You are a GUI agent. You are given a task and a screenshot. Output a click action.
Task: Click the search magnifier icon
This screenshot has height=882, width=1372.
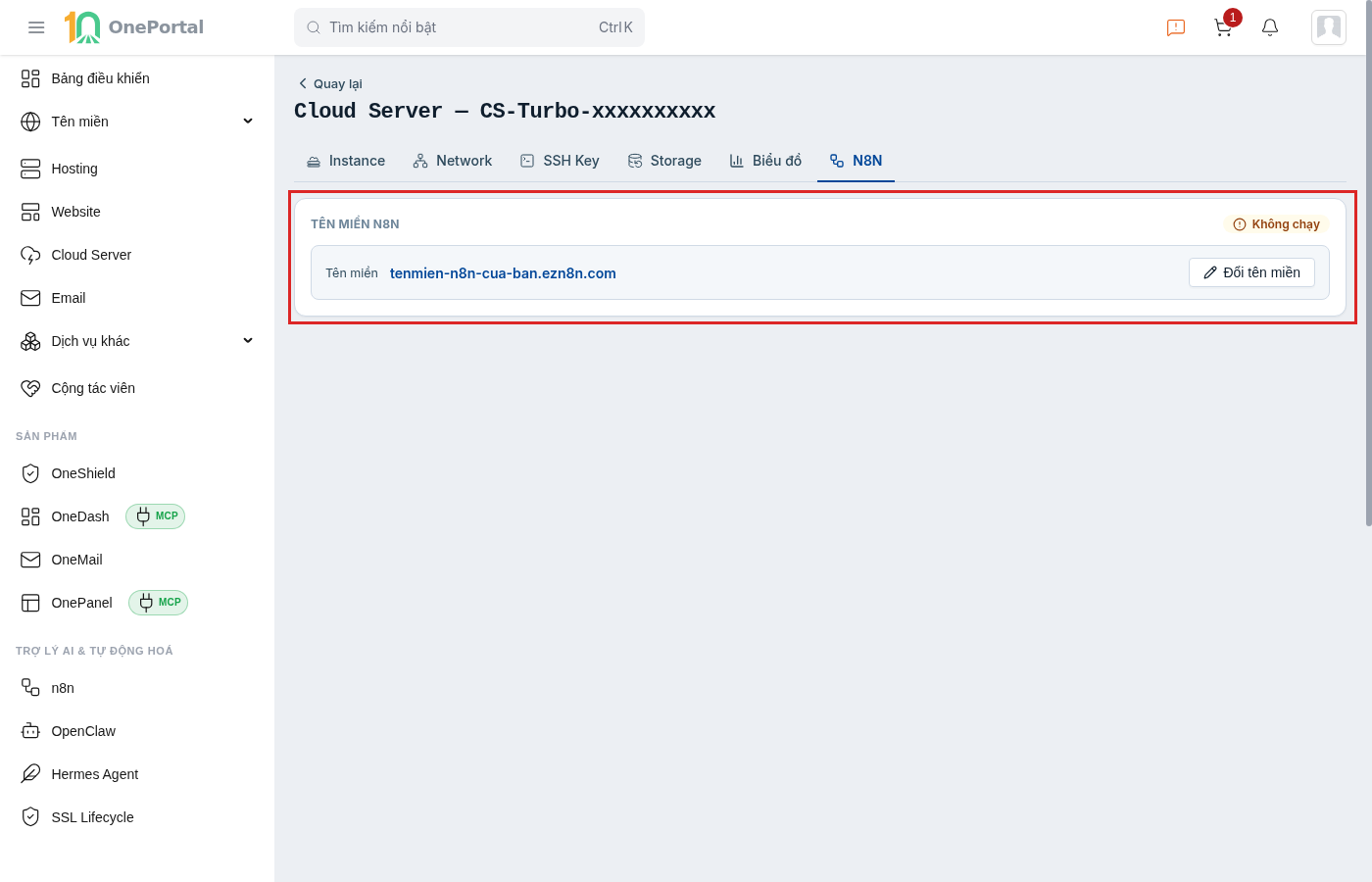coord(314,27)
